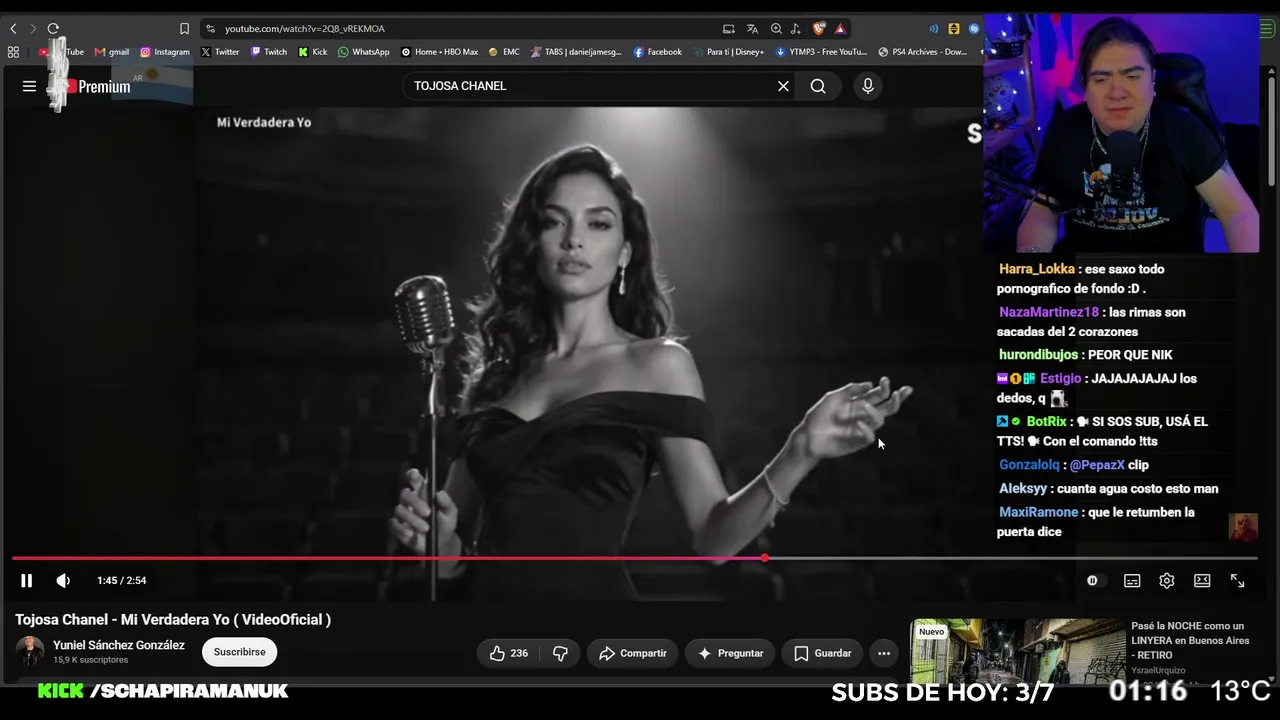Reload the current page
This screenshot has height=720, width=1280.
click(x=53, y=29)
